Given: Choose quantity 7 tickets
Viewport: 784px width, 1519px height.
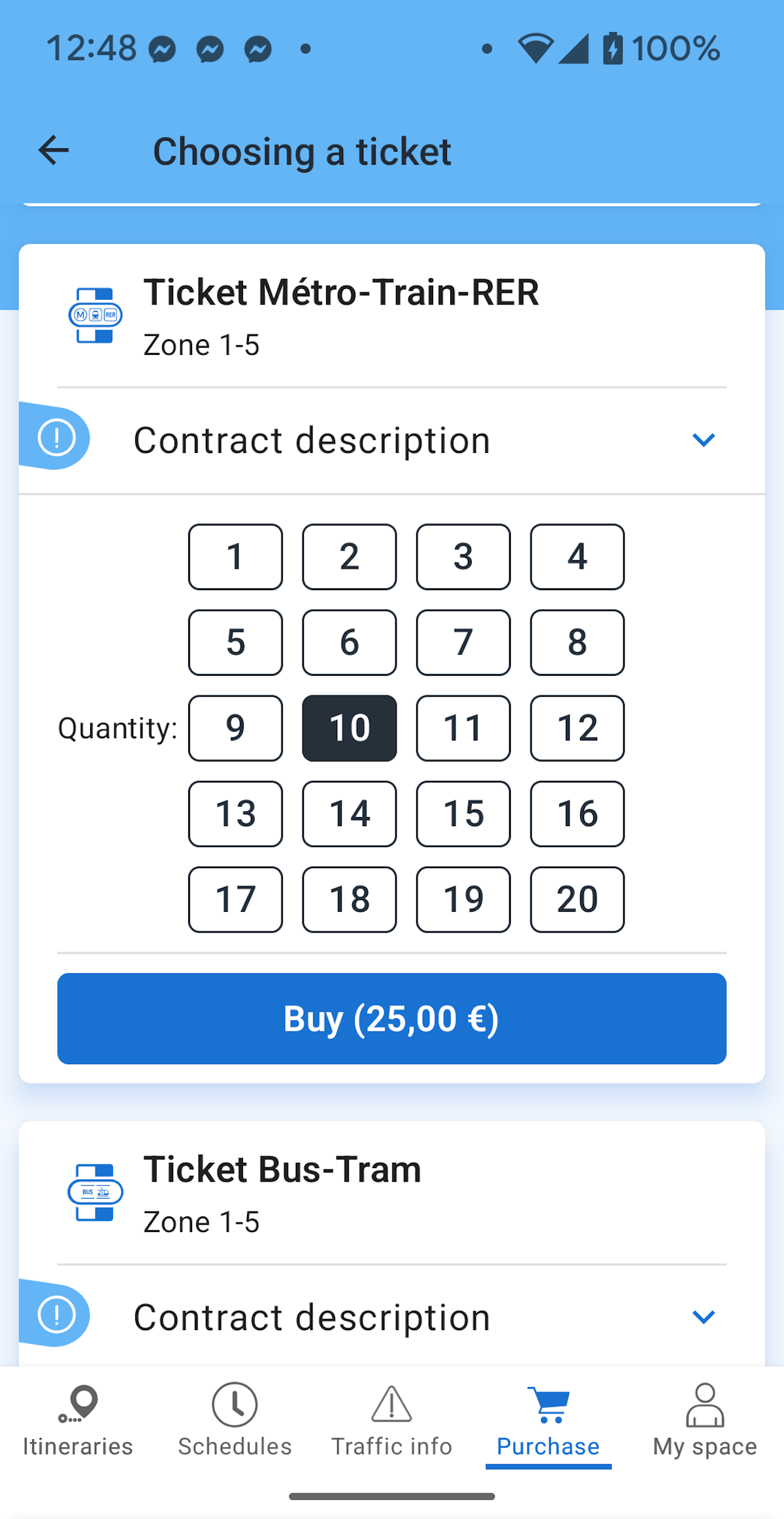Looking at the screenshot, I should tap(463, 643).
